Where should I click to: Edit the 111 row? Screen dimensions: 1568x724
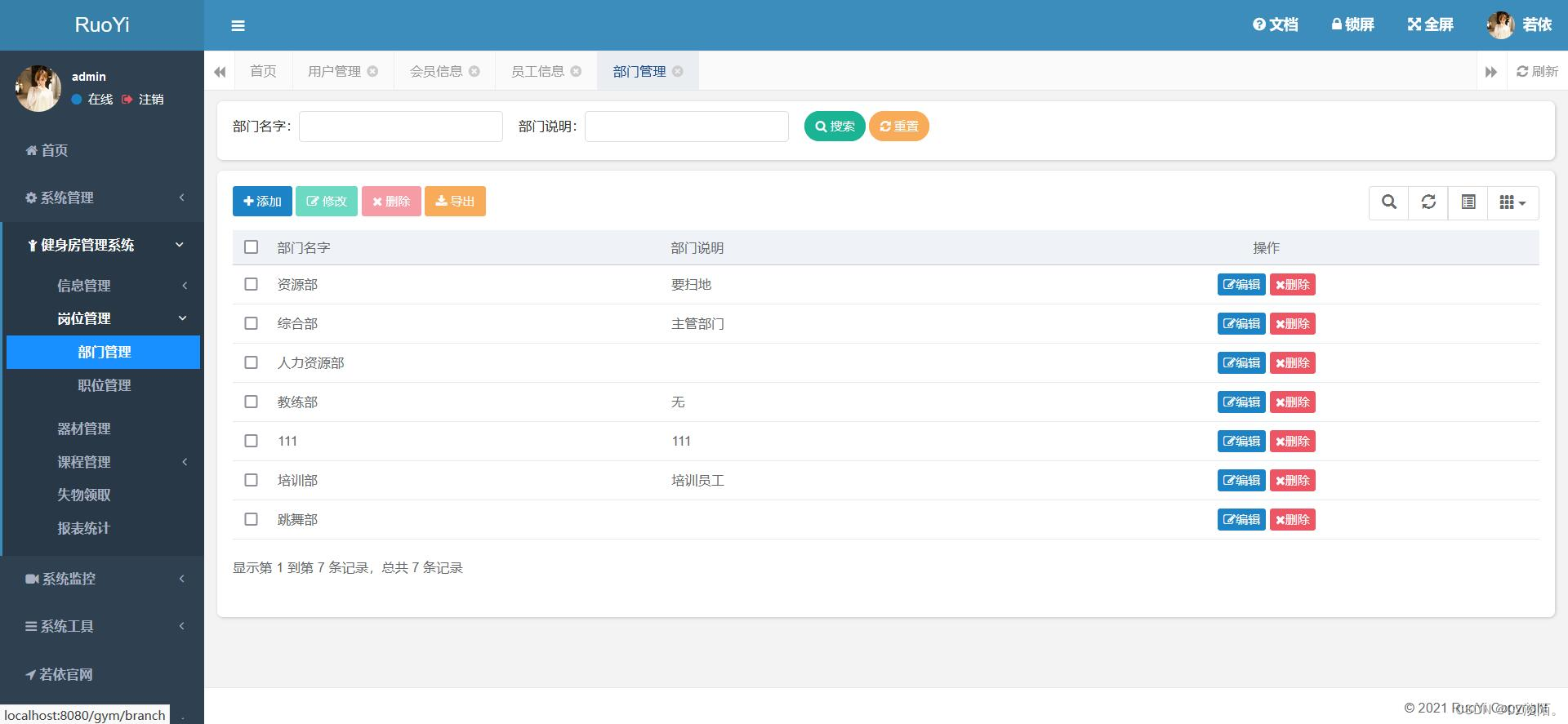pos(1241,442)
